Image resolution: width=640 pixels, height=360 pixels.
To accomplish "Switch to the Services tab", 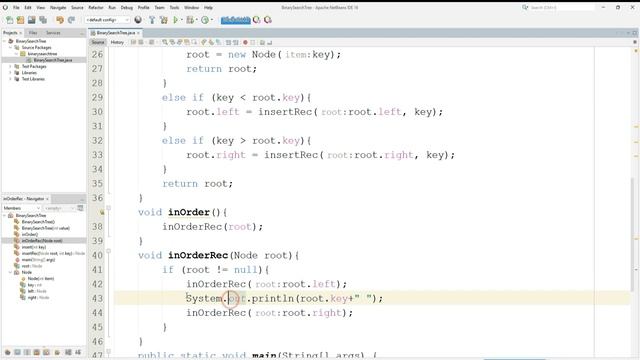I will [x=53, y=33].
